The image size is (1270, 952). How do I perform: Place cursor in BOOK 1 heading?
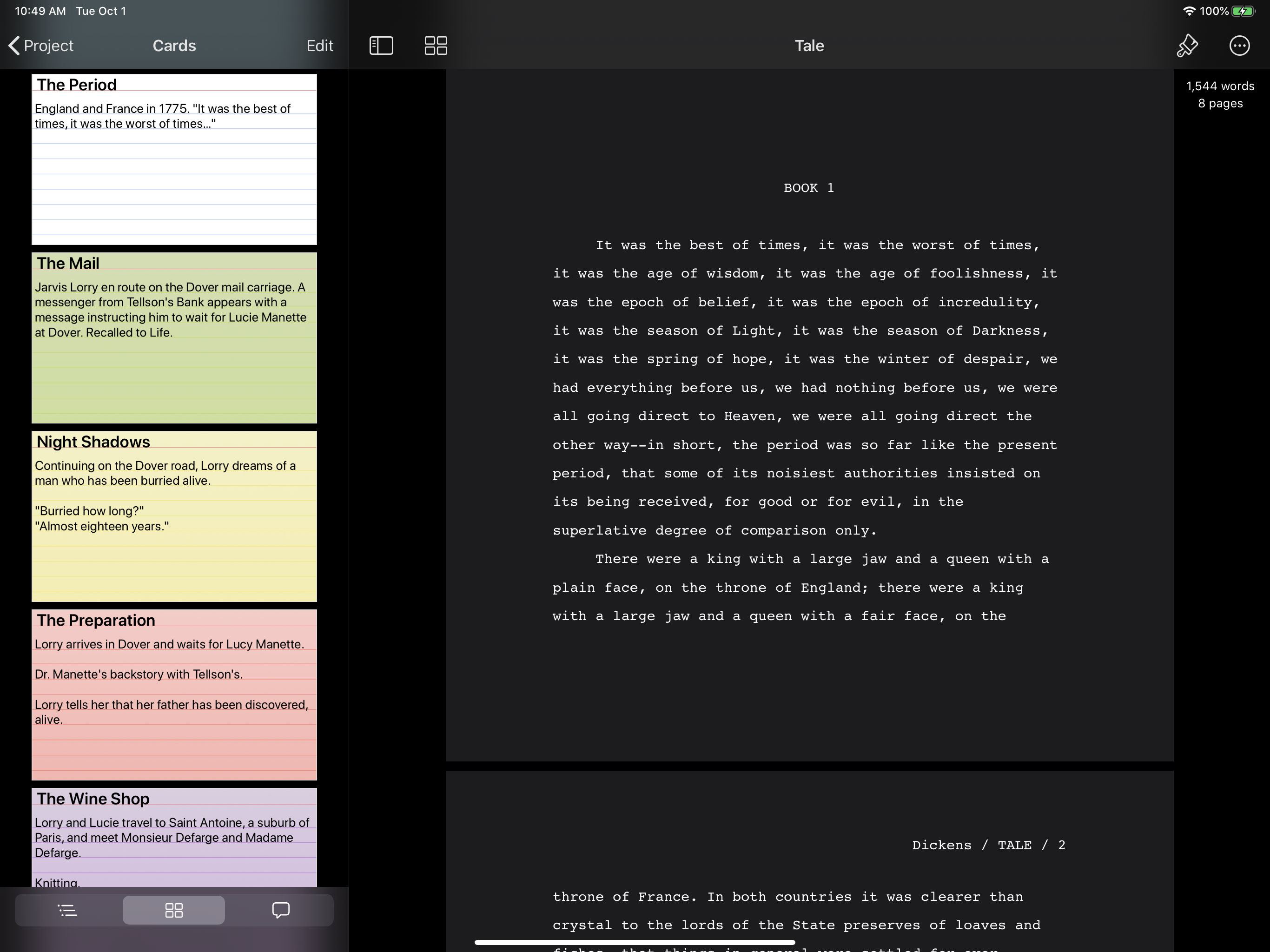pos(808,188)
